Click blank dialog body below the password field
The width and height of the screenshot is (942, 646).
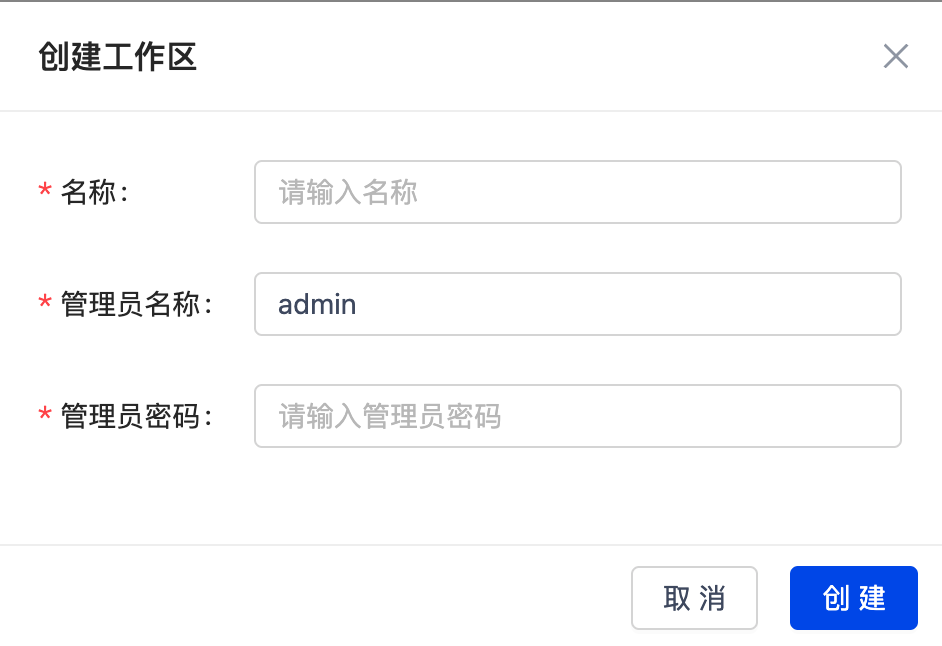470,498
